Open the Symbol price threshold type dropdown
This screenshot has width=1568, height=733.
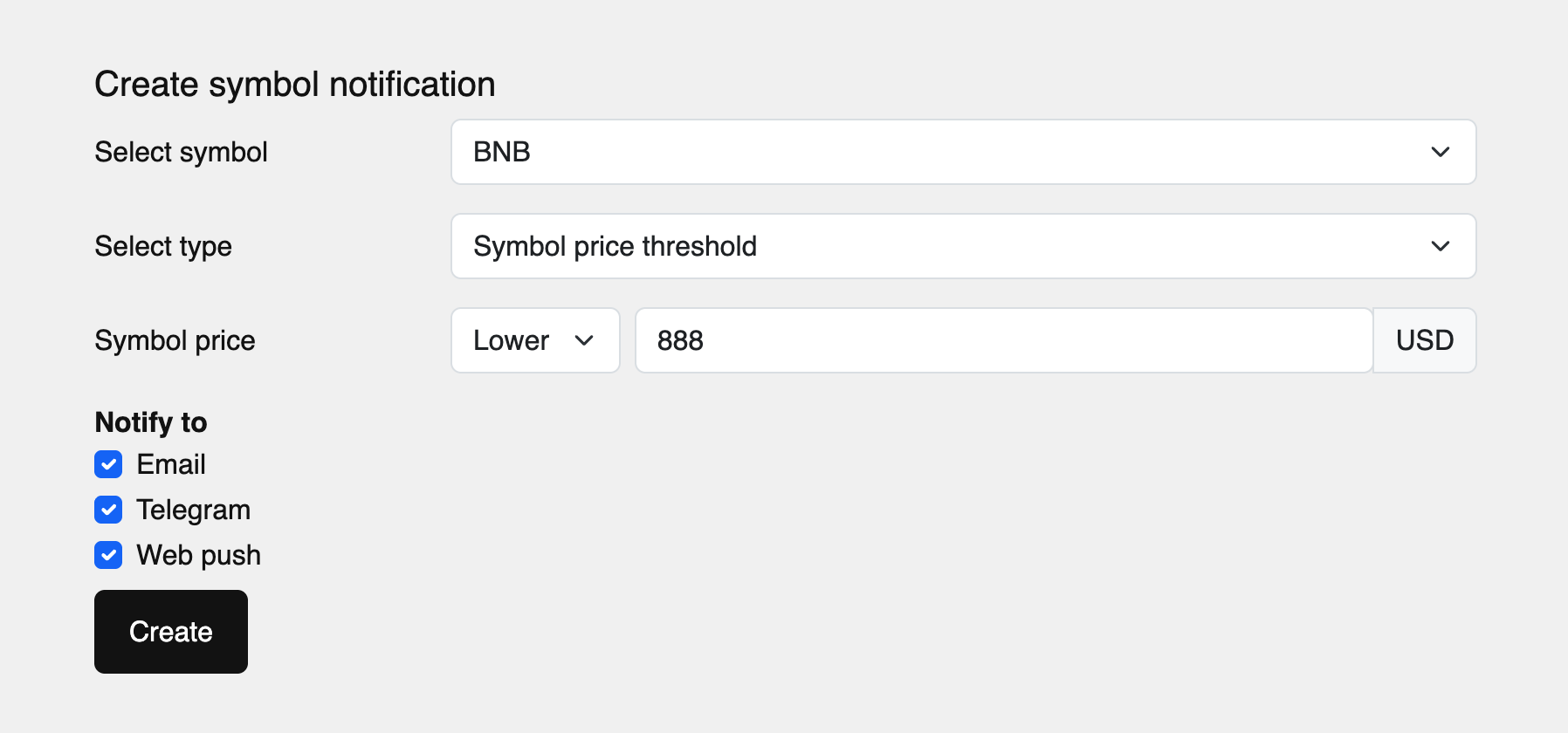tap(962, 246)
